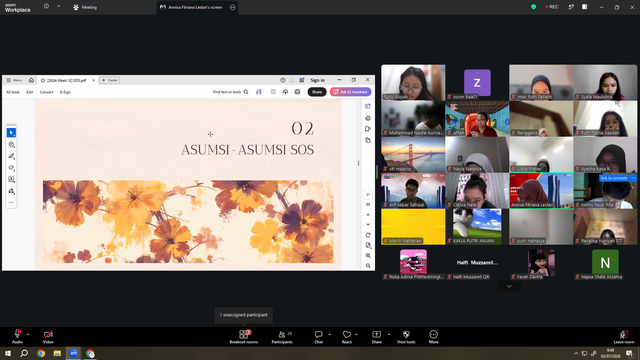Click the print icon in Acrobat toolbar
This screenshot has width=640, height=360.
[x=297, y=92]
